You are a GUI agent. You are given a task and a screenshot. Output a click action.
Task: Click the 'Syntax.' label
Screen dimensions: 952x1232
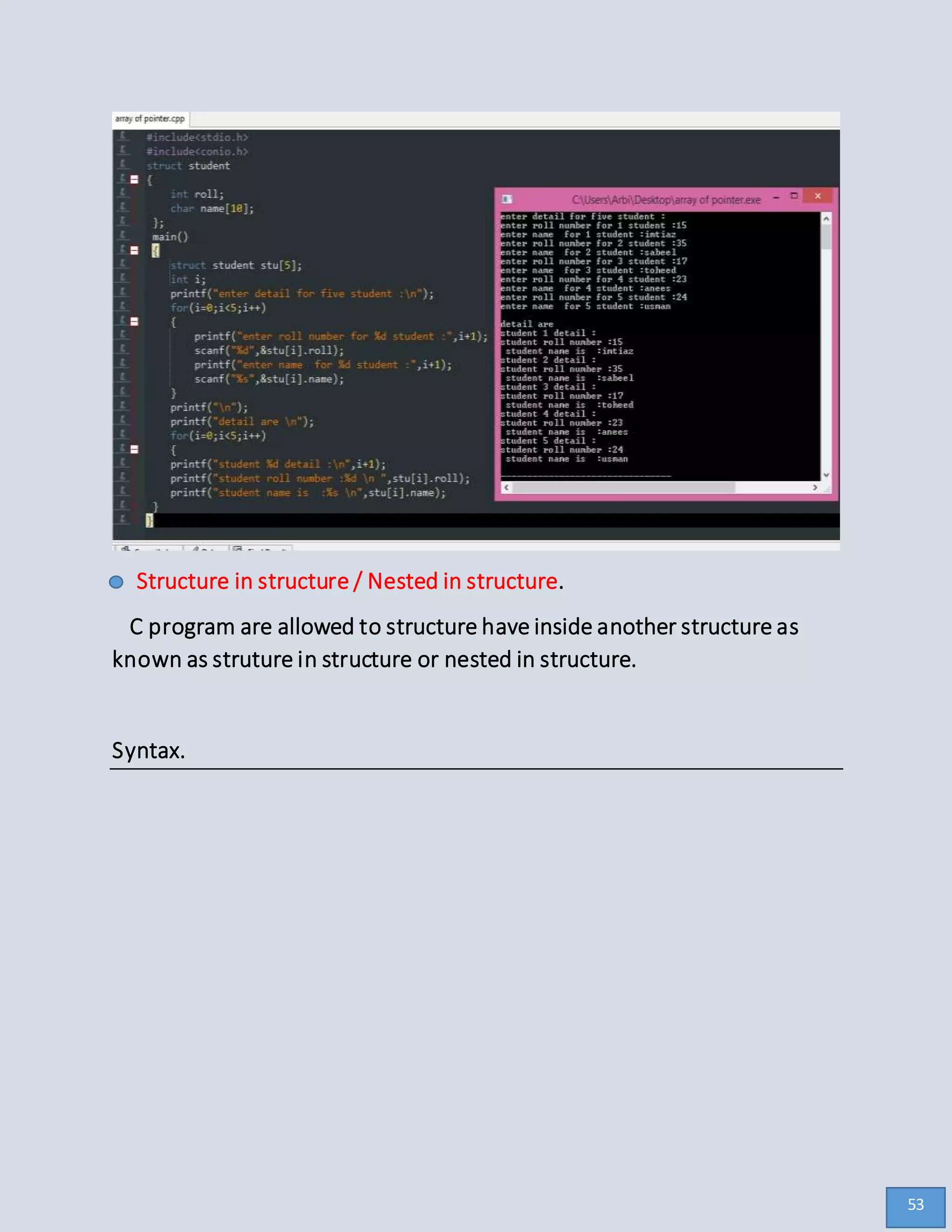tap(148, 751)
